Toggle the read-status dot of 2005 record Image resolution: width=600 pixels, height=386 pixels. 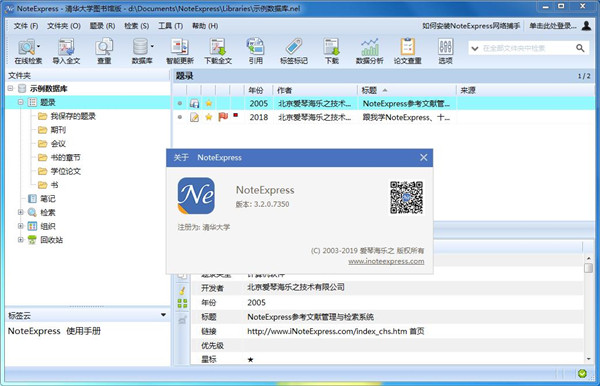[x=180, y=103]
